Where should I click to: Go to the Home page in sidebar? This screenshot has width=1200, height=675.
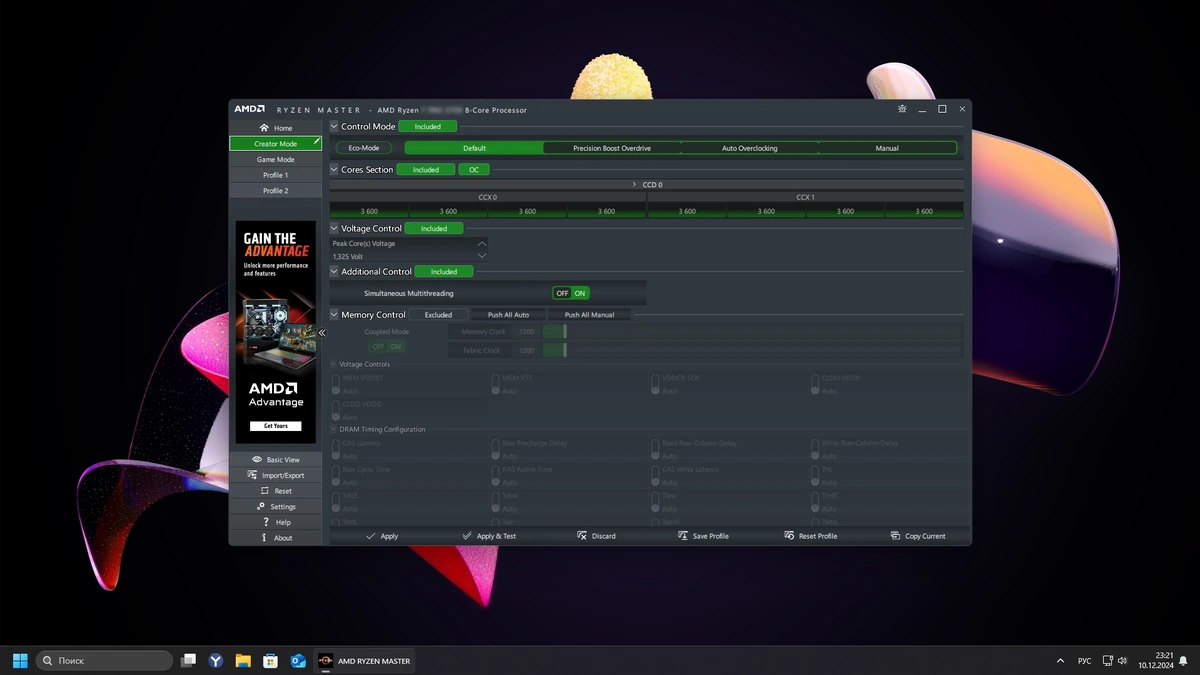pos(275,128)
